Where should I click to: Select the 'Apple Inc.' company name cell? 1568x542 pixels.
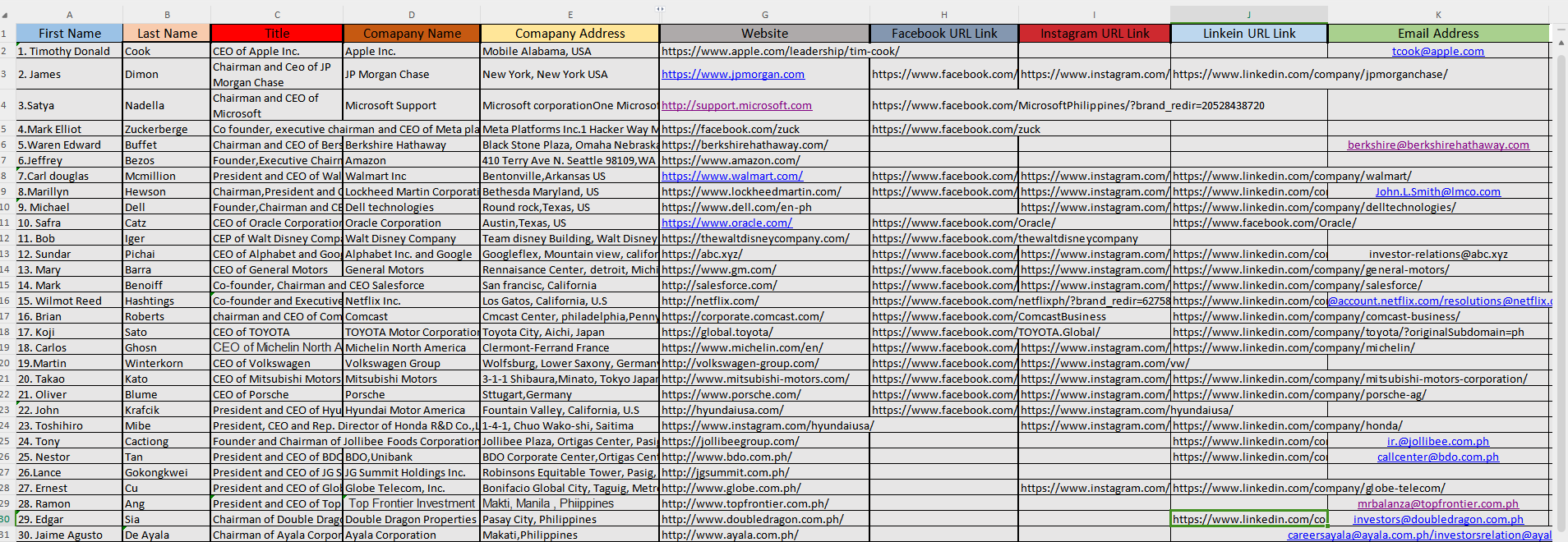click(412, 51)
